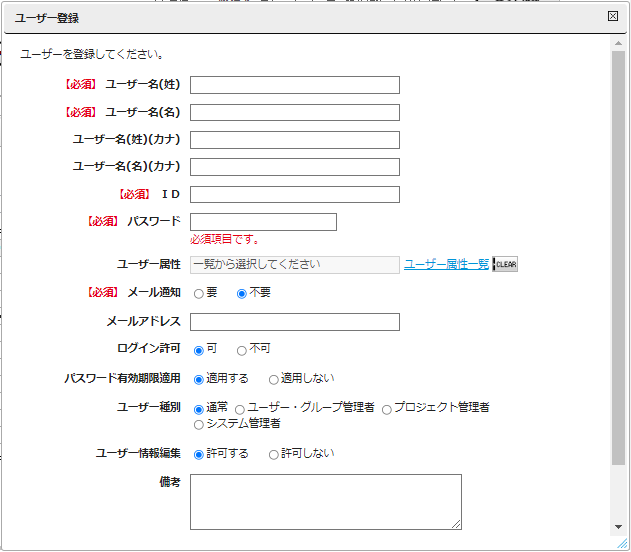Viewport: 631px width, 552px height.
Task: Focus the ユーザー名(姓)(カナ) text box
Action: click(x=295, y=140)
